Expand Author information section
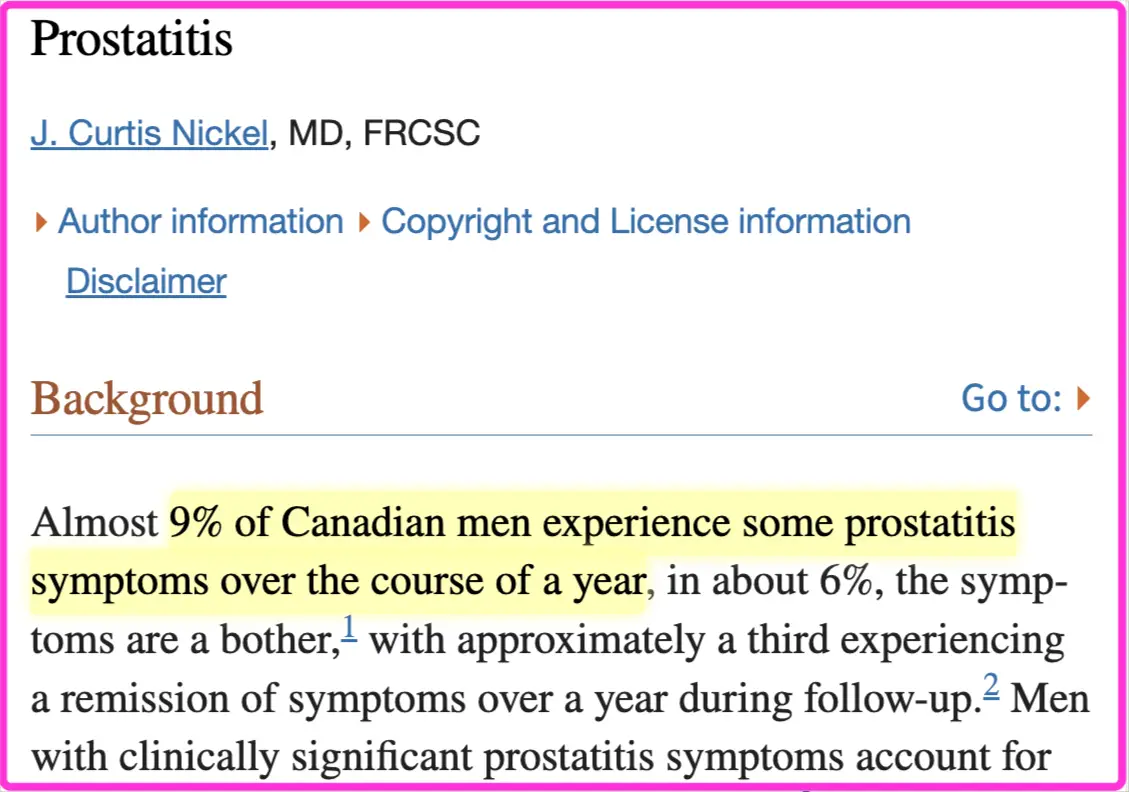Screen dimensions: 1129x792 point(201,221)
